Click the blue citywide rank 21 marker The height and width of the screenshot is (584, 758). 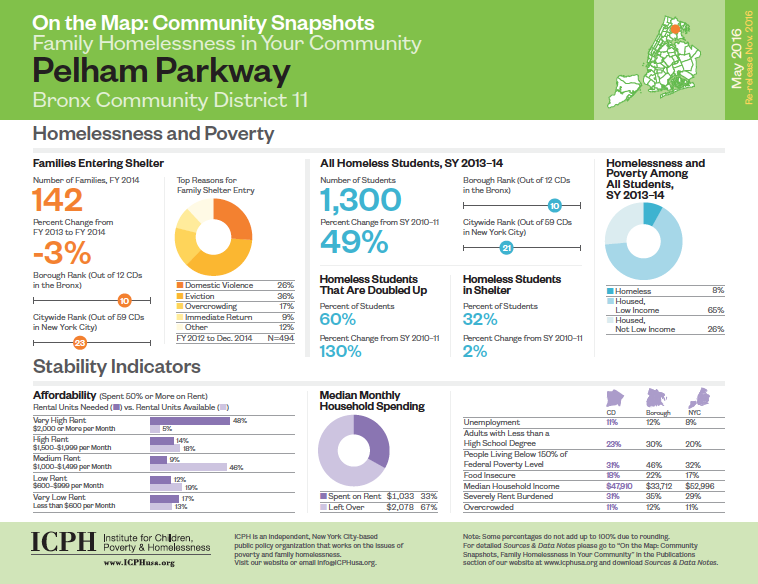point(506,247)
